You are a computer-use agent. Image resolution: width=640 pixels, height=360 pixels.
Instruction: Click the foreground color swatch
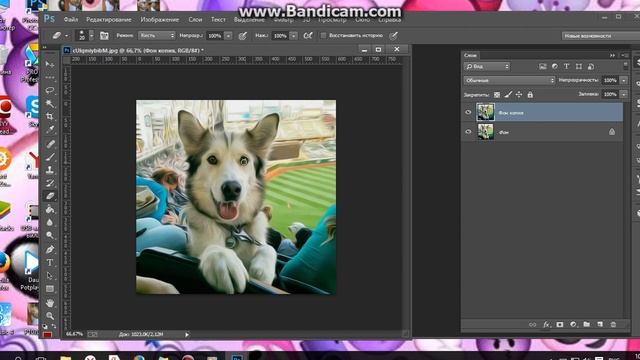click(x=47, y=335)
